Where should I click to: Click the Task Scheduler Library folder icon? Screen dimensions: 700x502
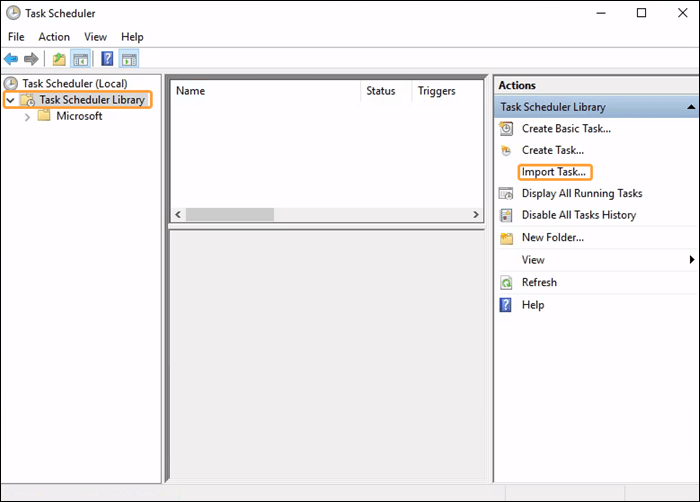[x=28, y=100]
